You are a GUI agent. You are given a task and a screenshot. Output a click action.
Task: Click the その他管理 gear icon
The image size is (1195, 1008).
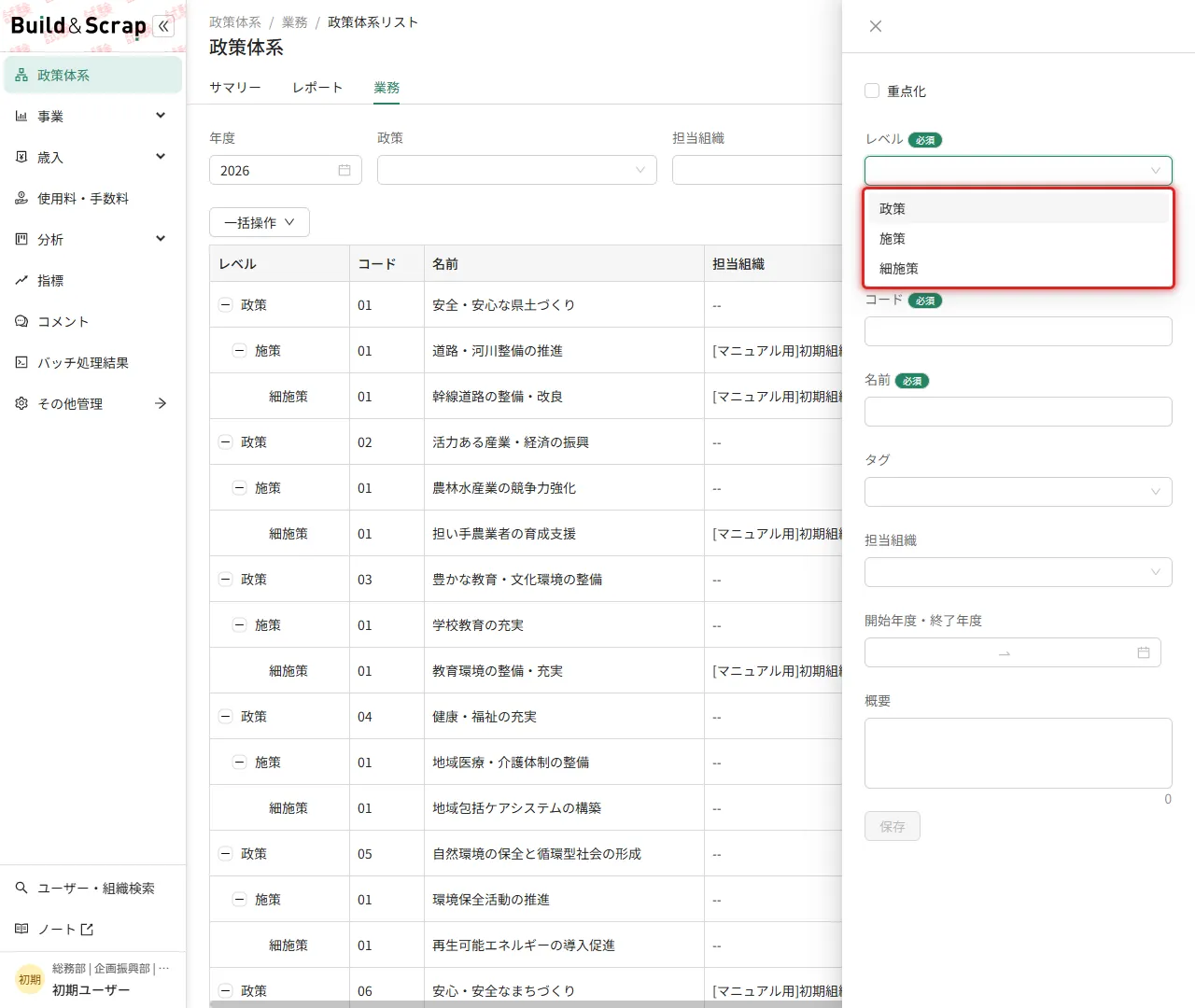coord(21,404)
